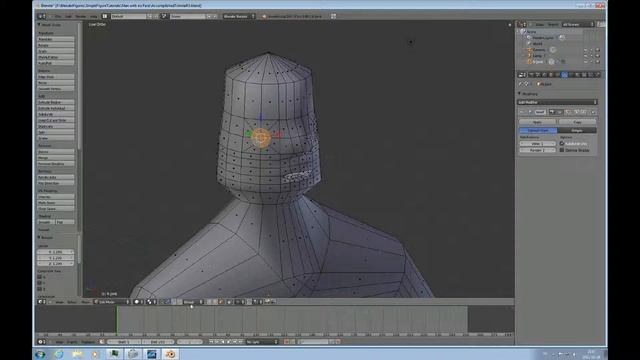This screenshot has height=360, width=640.
Task: Click the 3D View editor type icon
Action: (x=41, y=302)
